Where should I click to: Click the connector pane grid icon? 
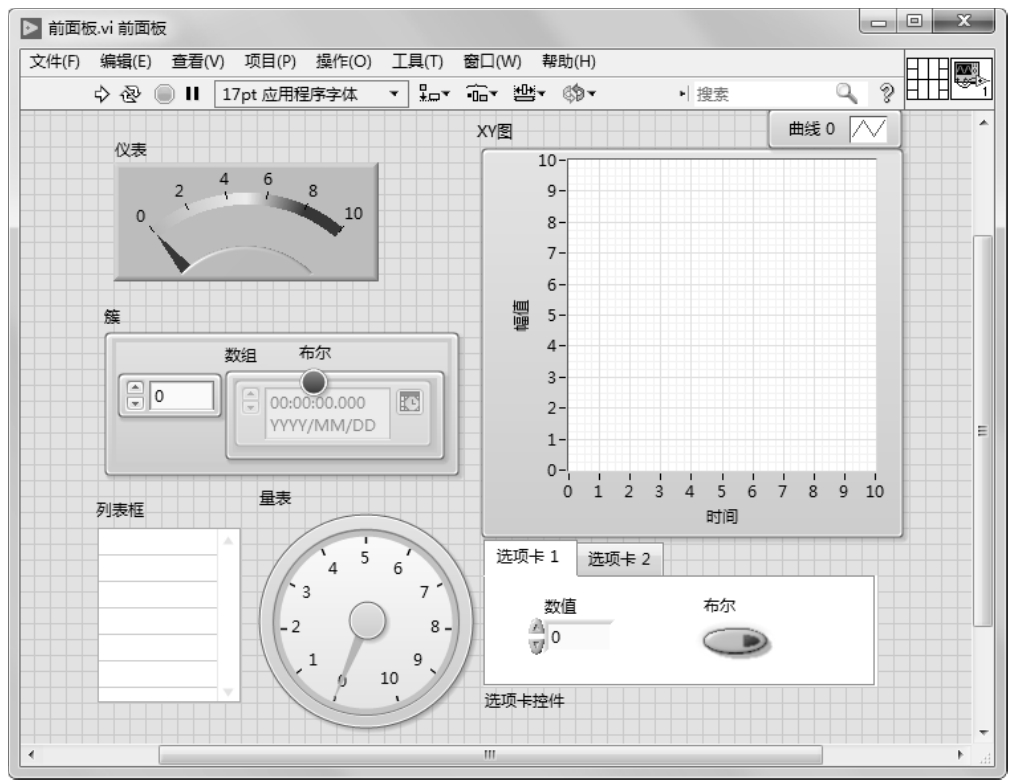pos(927,79)
